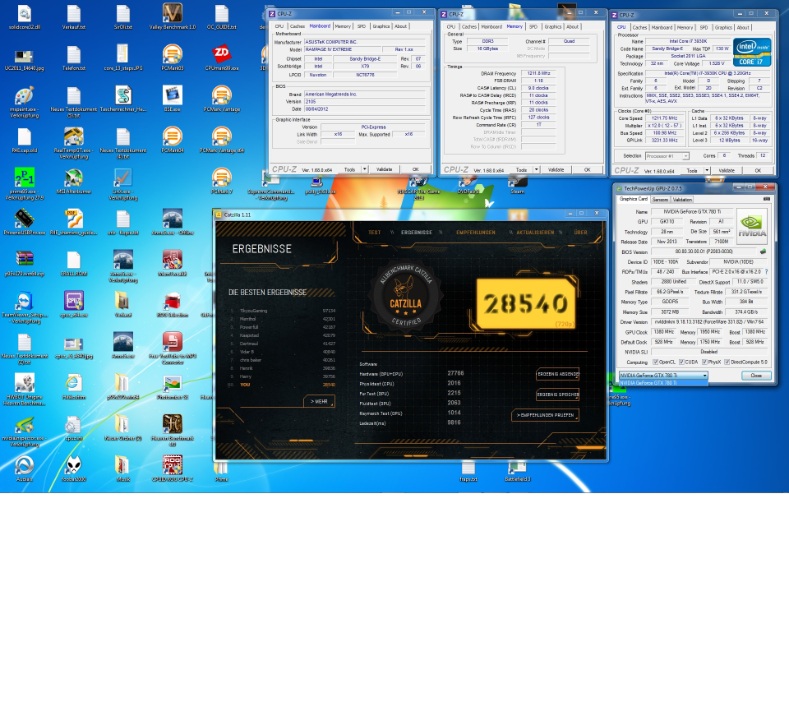Open the WinRAR archive icon on desktop
The image size is (789, 720).
pos(24,263)
